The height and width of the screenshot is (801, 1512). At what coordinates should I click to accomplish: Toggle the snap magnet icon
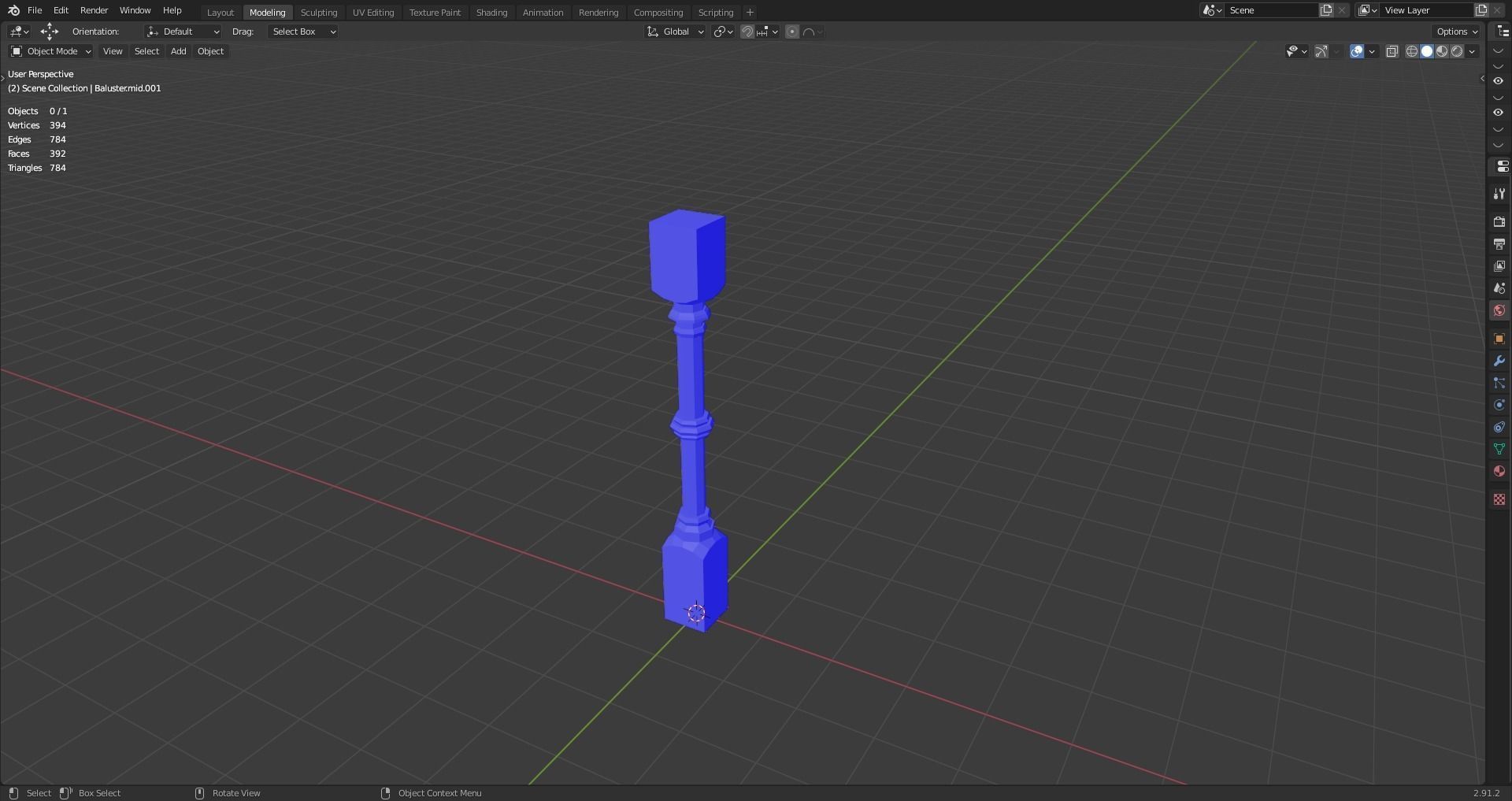747,32
